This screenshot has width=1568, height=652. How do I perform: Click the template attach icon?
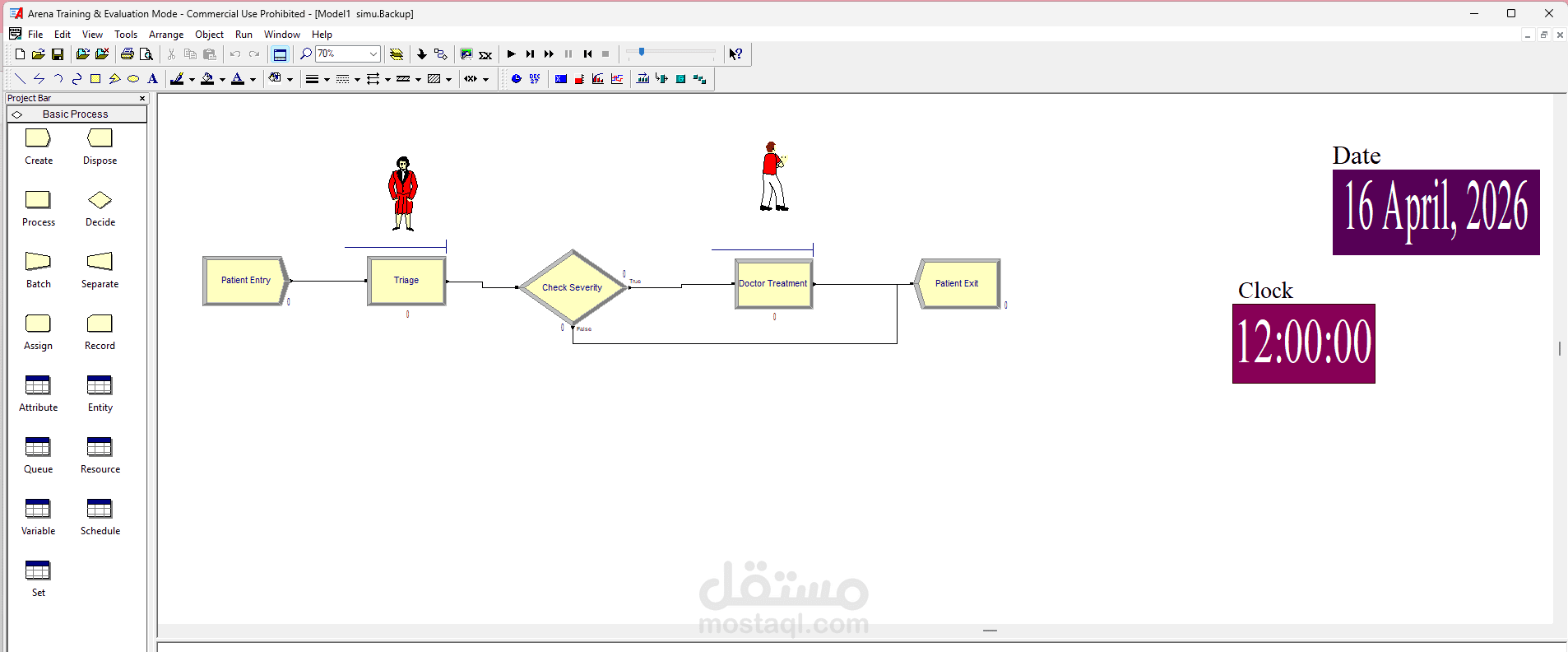coord(82,54)
